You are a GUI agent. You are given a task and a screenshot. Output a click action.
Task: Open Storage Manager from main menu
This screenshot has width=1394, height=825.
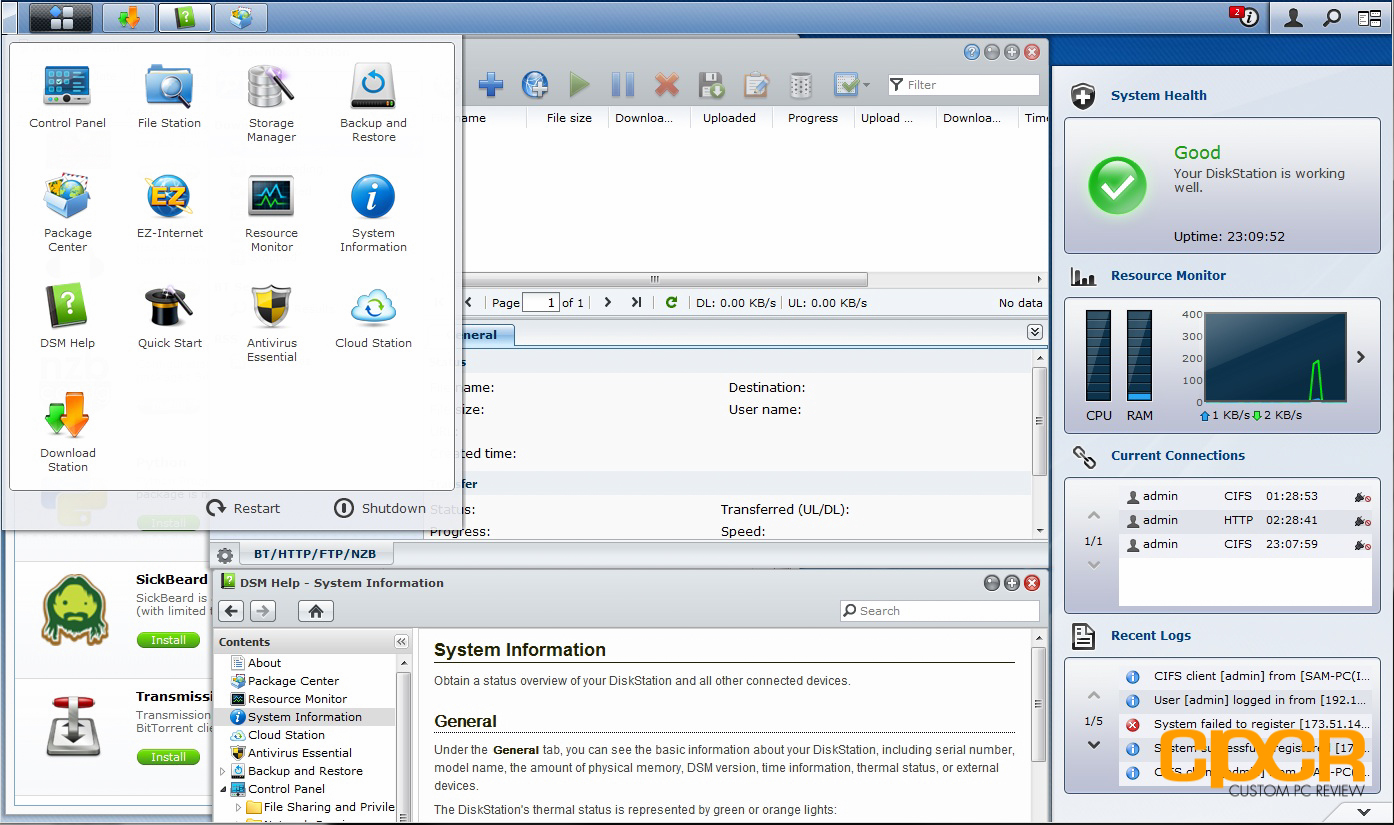tap(271, 103)
